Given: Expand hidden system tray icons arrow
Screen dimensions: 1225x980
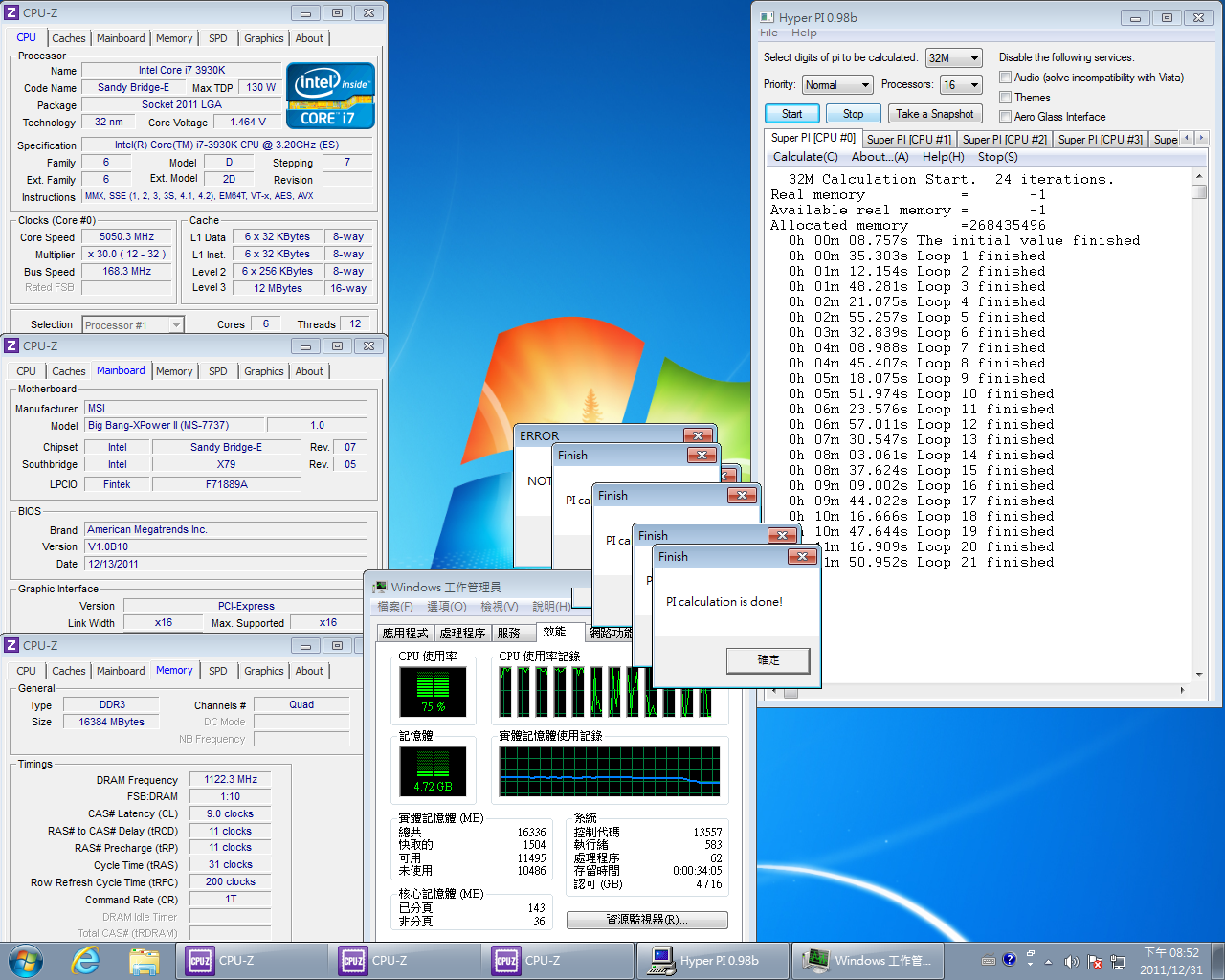Looking at the screenshot, I should pyautogui.click(x=1049, y=962).
